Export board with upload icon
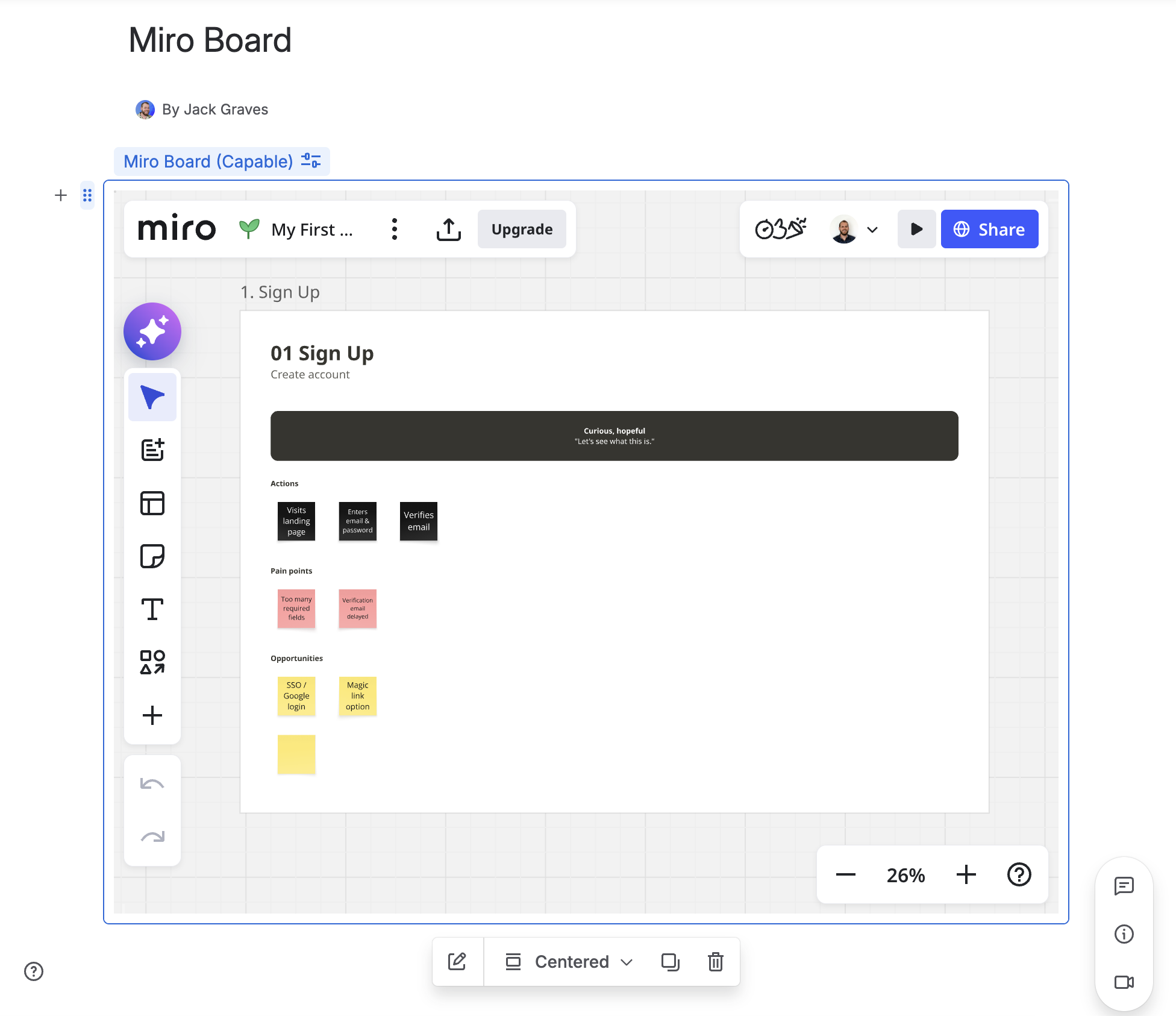 coord(449,229)
